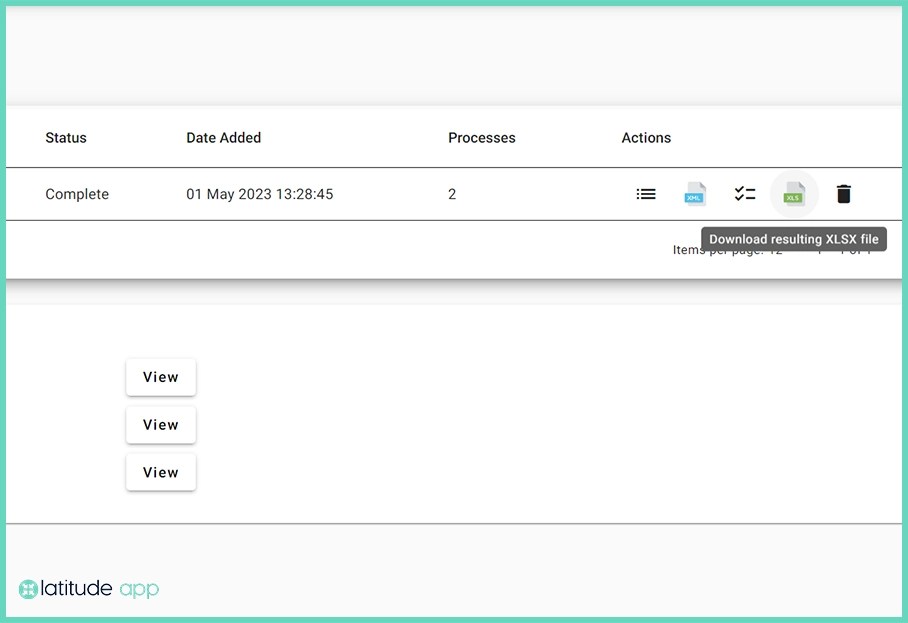Click the bottom View button
The width and height of the screenshot is (908, 623).
tap(160, 472)
